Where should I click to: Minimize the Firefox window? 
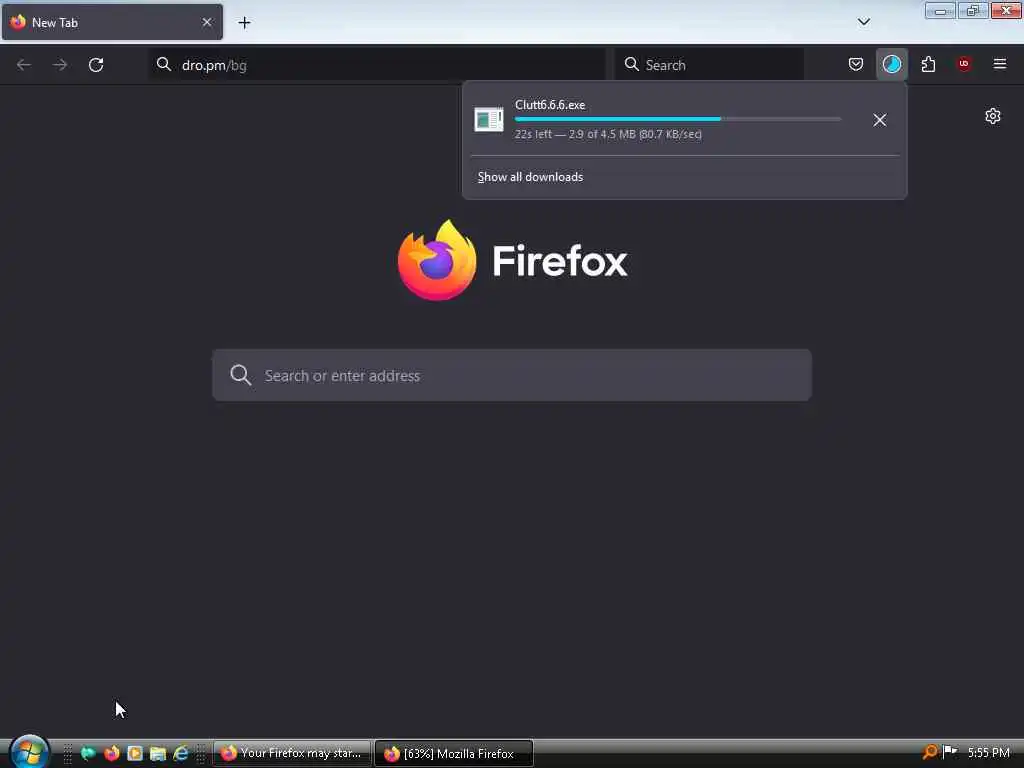point(940,10)
